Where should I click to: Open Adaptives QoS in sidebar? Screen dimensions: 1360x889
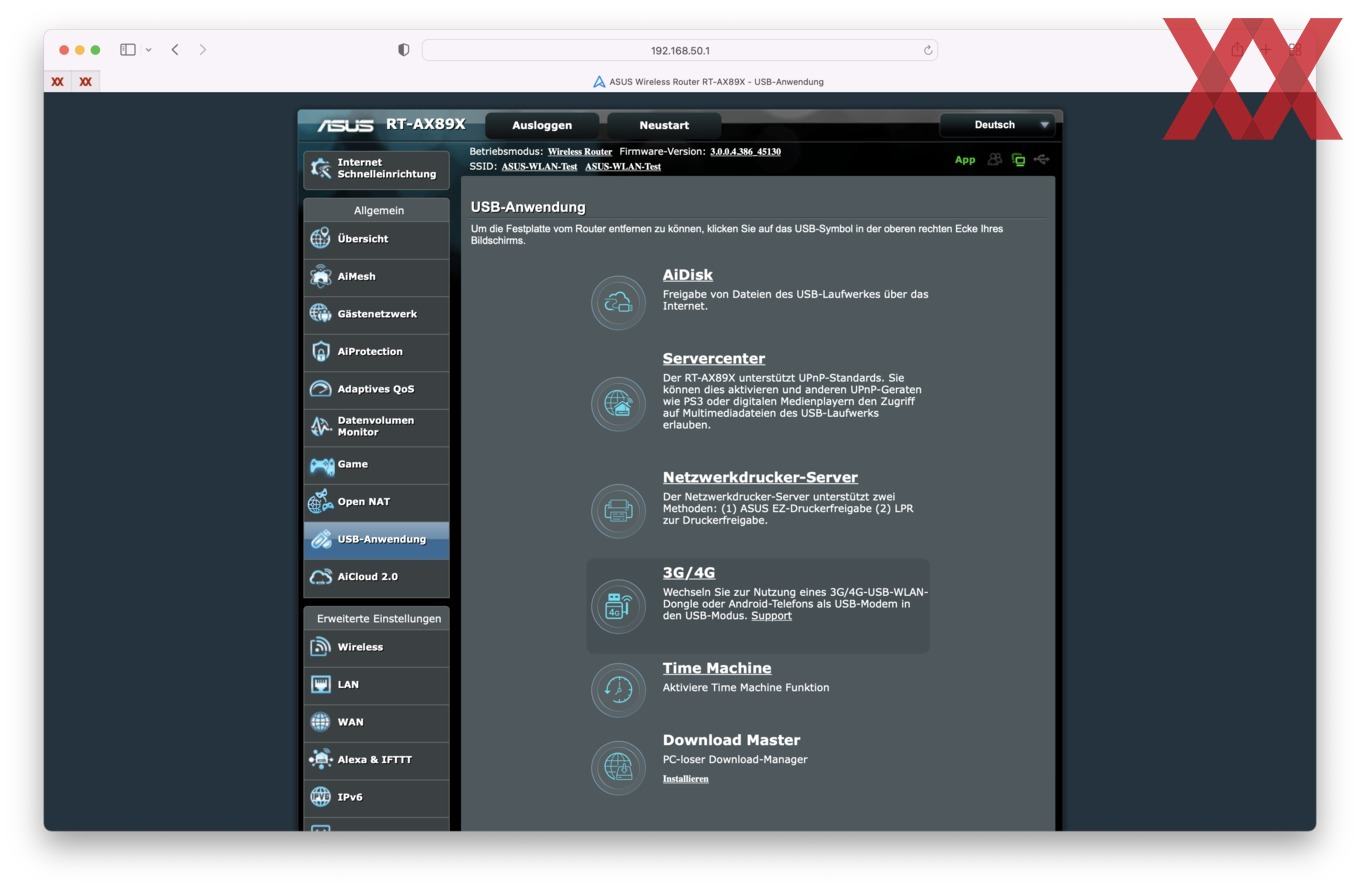tap(376, 389)
